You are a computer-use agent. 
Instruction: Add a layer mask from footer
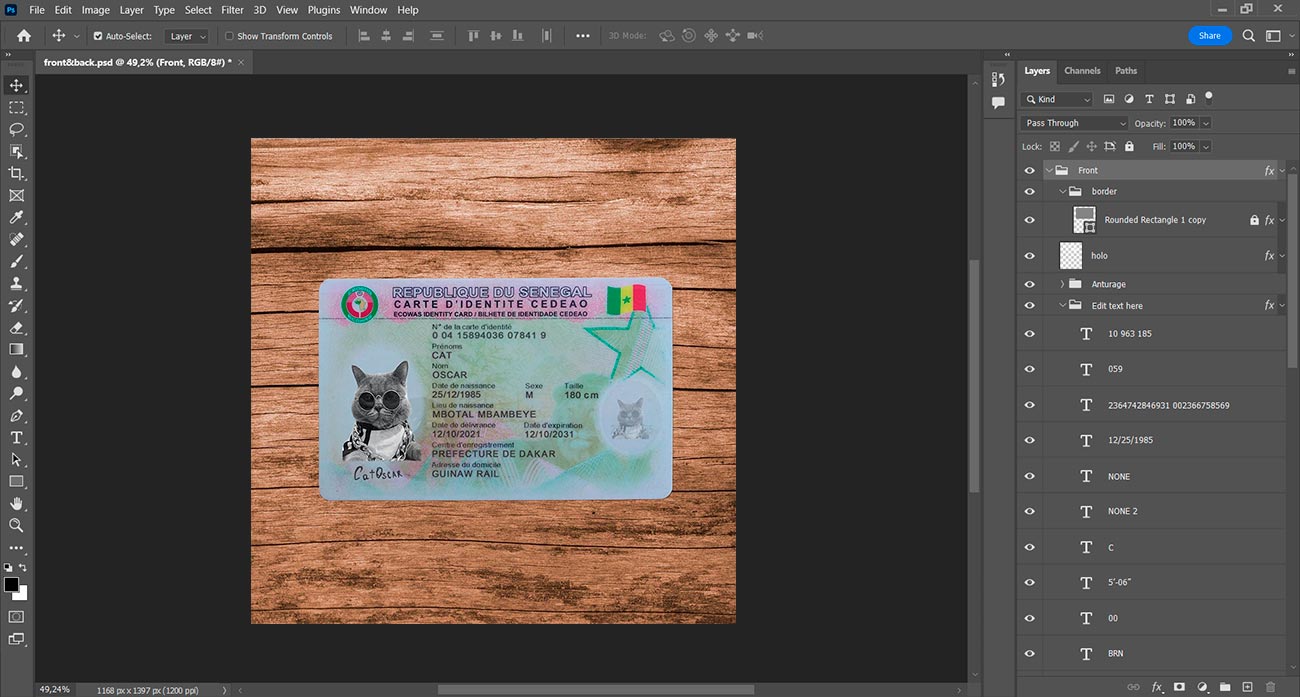(1179, 687)
